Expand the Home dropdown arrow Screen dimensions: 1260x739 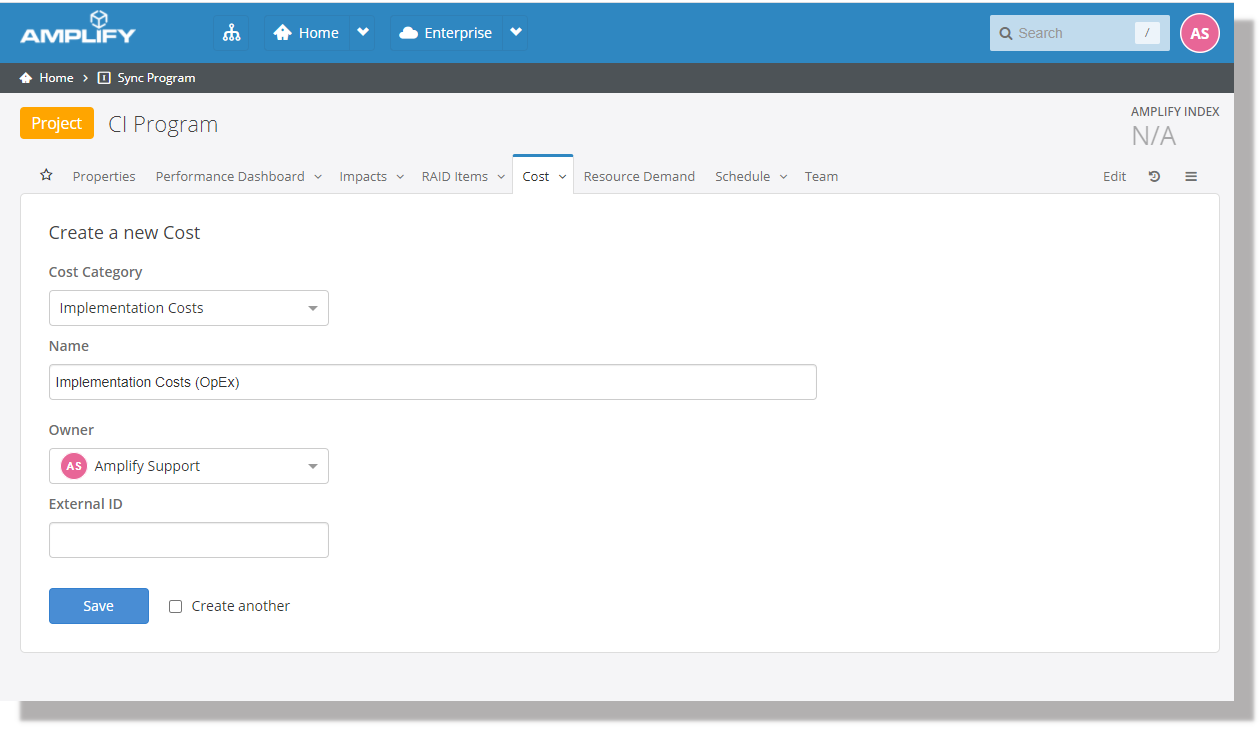[363, 33]
